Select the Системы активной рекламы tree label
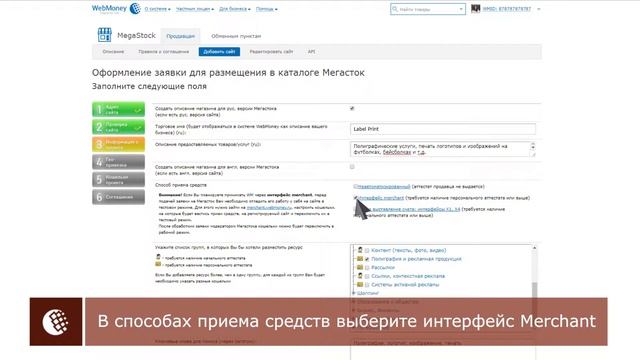This screenshot has width=640, height=360. [405, 284]
